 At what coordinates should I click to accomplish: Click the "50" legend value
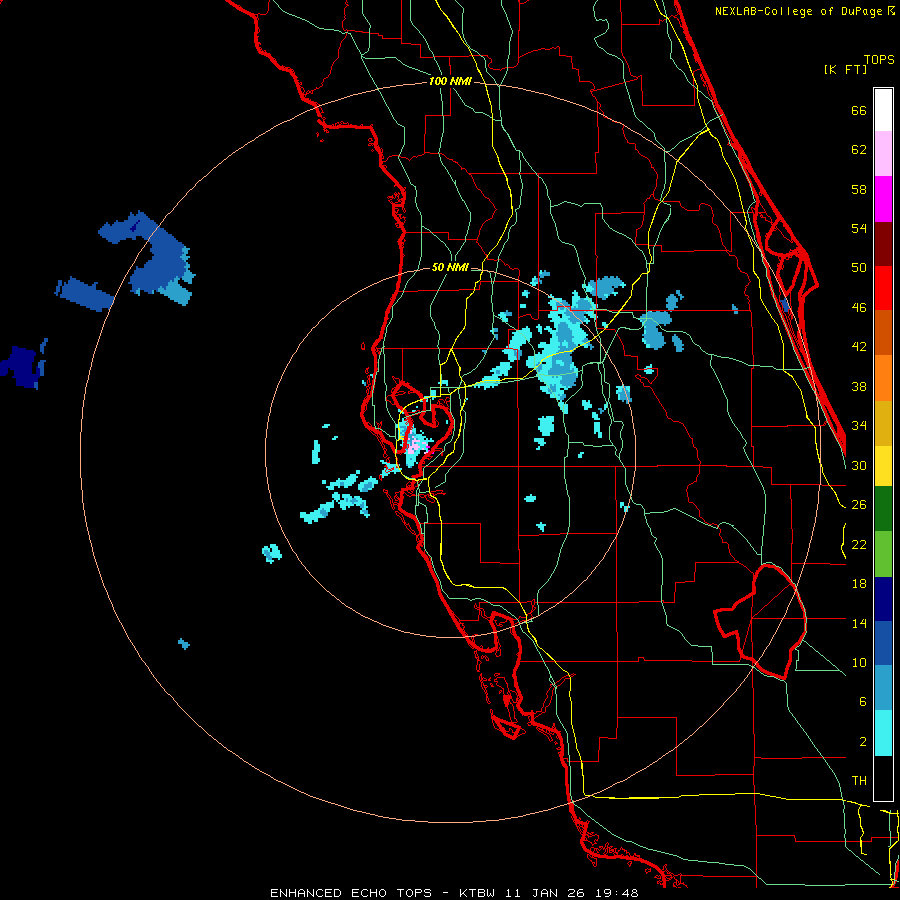coord(859,268)
